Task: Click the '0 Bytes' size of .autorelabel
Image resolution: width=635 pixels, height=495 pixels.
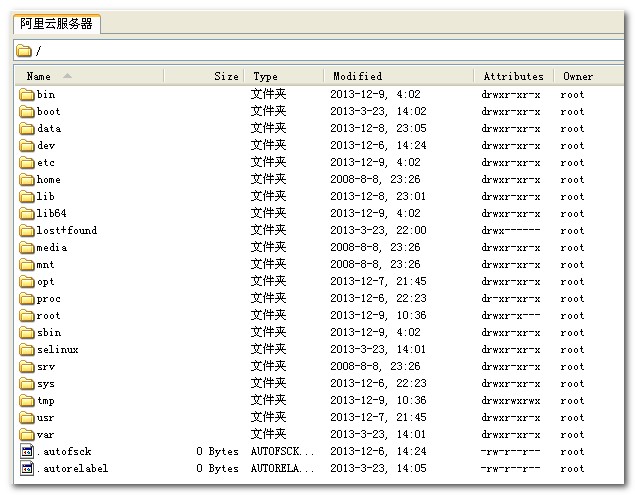Action: click(217, 468)
